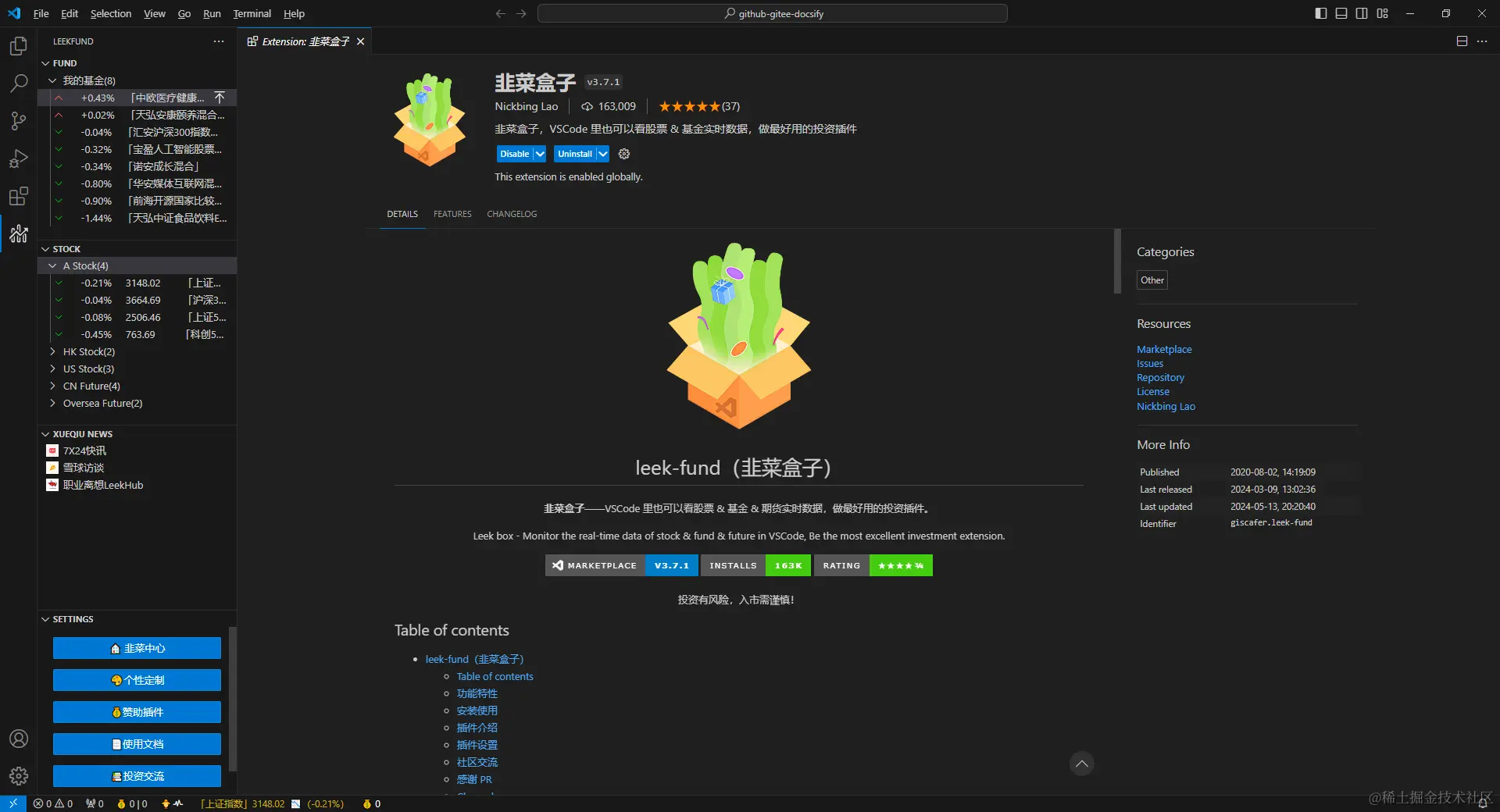Select the DETAILS tab

point(402,214)
